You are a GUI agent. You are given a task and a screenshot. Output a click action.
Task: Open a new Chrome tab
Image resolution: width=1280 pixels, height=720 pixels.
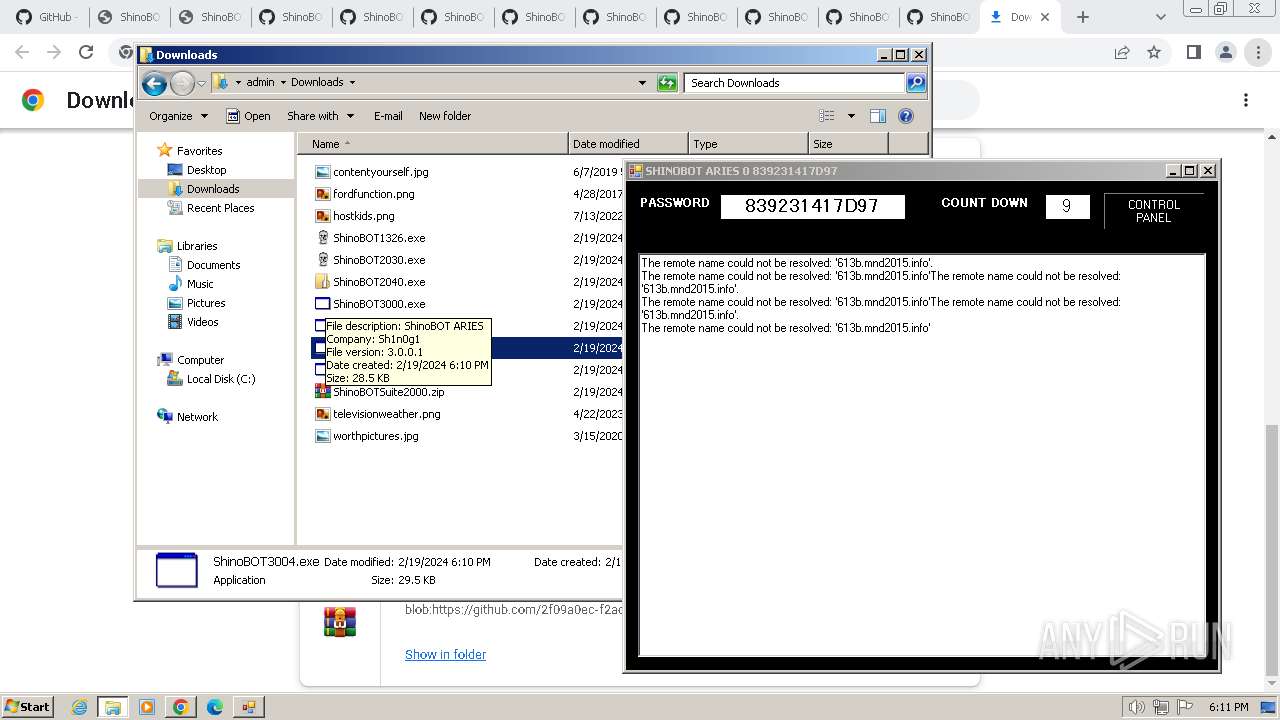(1083, 17)
